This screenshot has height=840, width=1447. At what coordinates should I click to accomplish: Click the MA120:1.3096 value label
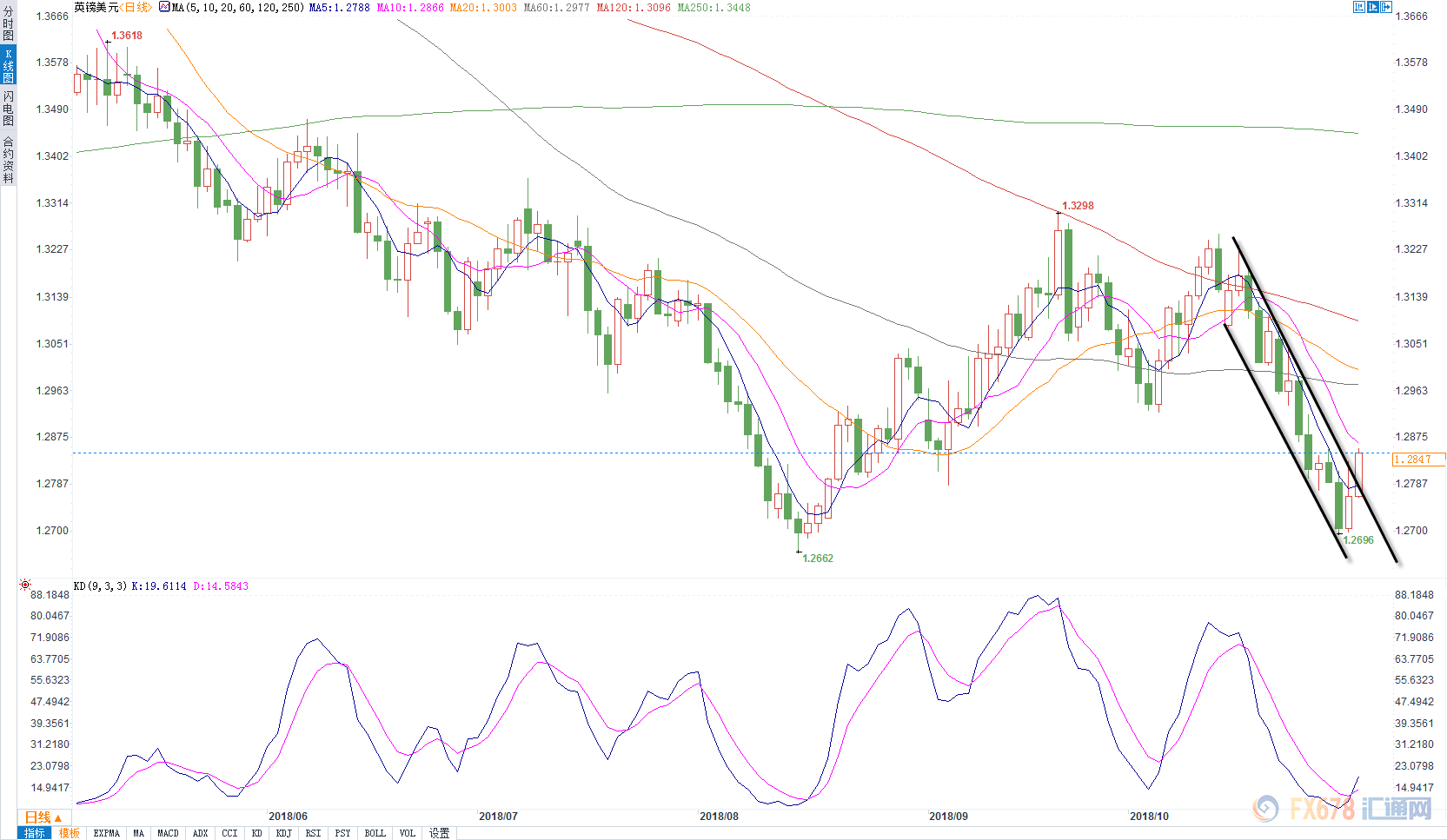pos(634,7)
